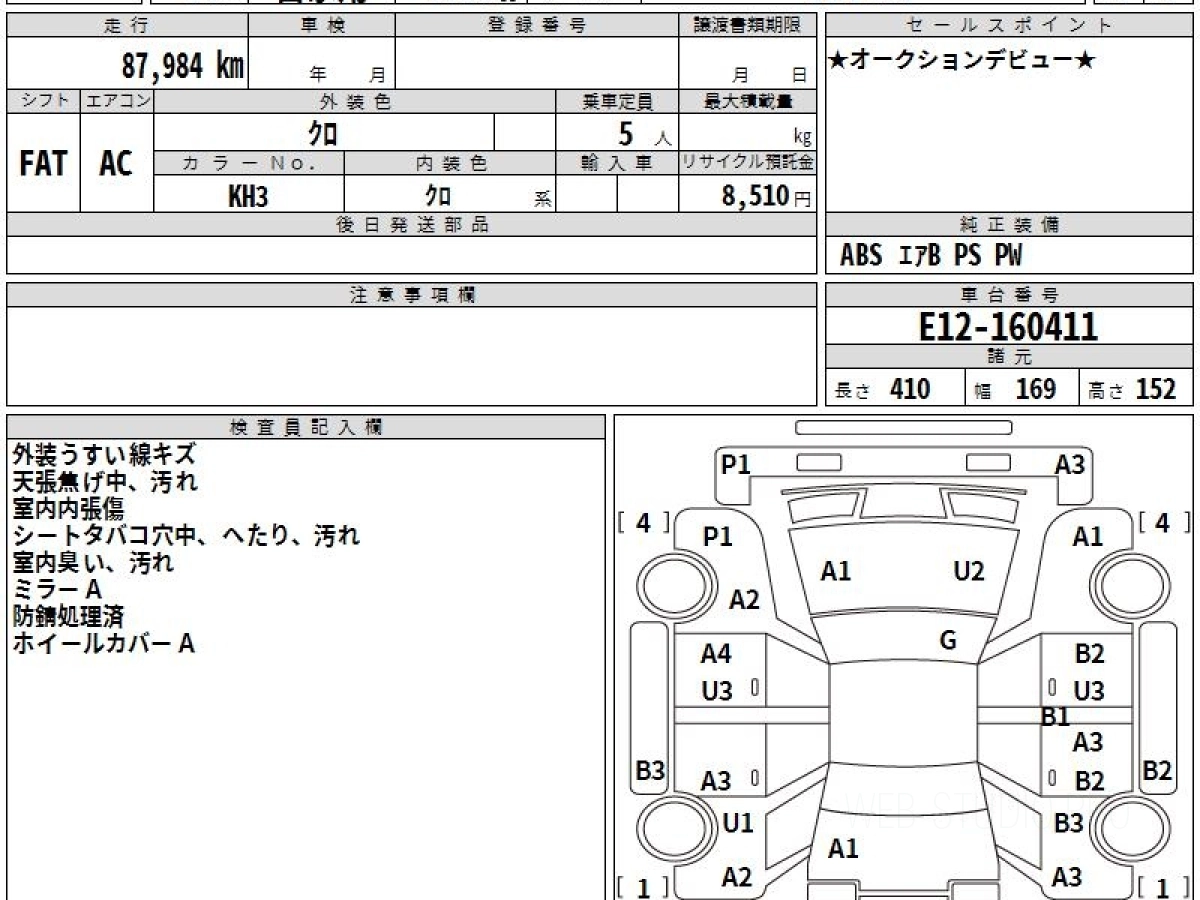The width and height of the screenshot is (1200, 900).
Task: Click the 輸入車 header
Action: (x=617, y=164)
